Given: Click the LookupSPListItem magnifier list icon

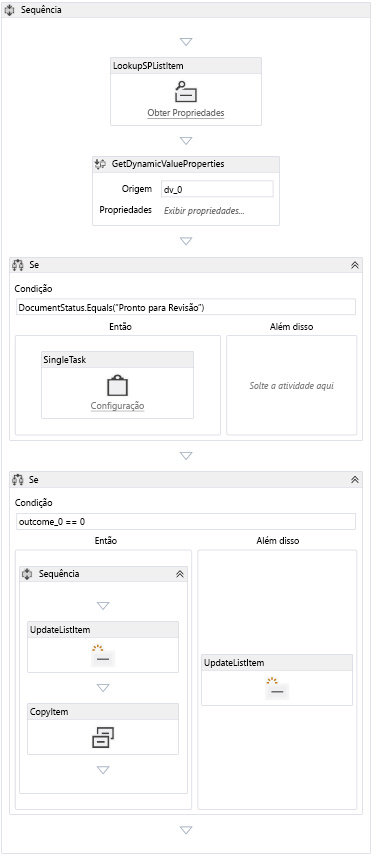Looking at the screenshot, I should point(186,91).
